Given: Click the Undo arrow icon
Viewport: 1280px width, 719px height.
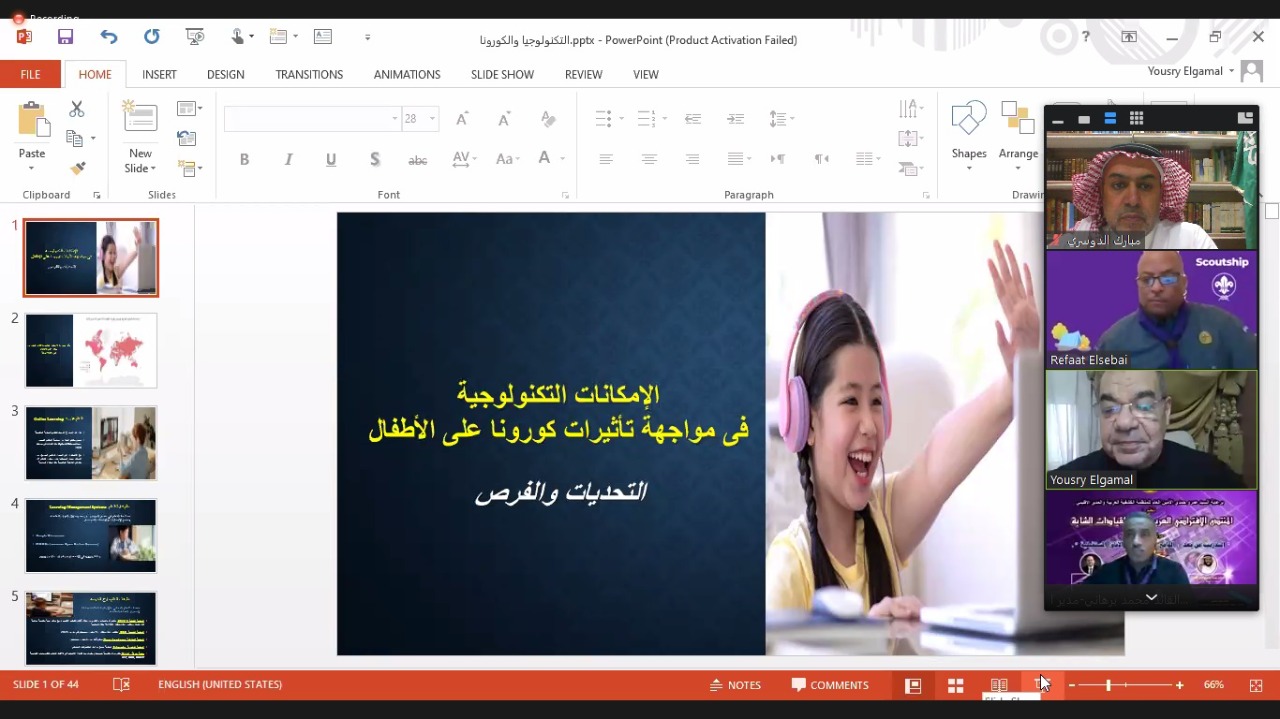Looking at the screenshot, I should [x=108, y=37].
